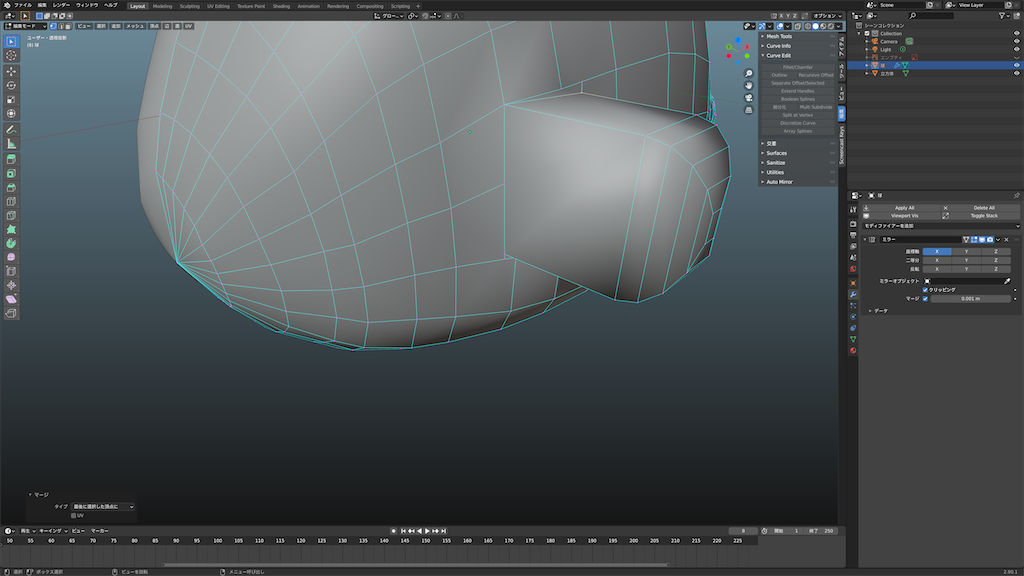This screenshot has height=576, width=1024.
Task: Enable the Collection exclude checkbox
Action: click(x=867, y=33)
